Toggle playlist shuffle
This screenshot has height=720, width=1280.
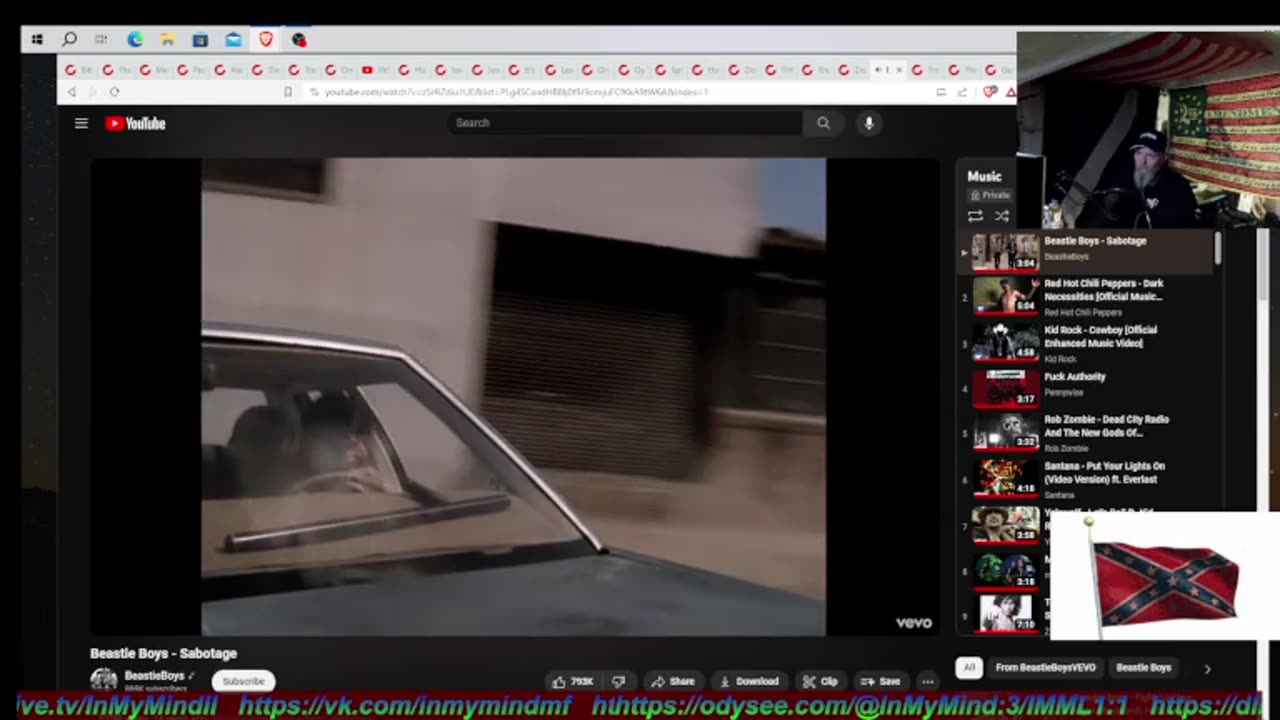click(x=1001, y=216)
